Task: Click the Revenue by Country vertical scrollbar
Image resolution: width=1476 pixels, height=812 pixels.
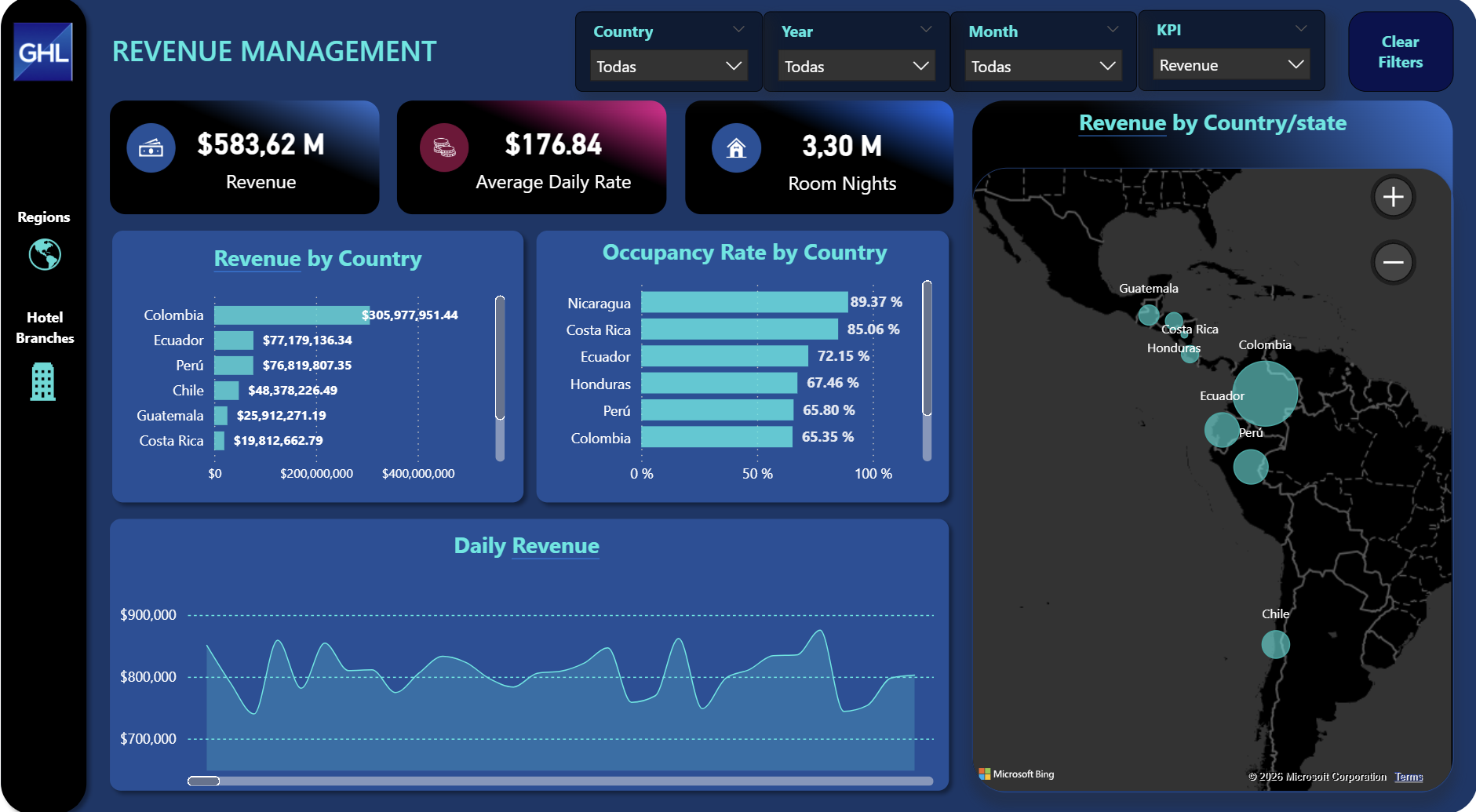Action: (x=500, y=358)
